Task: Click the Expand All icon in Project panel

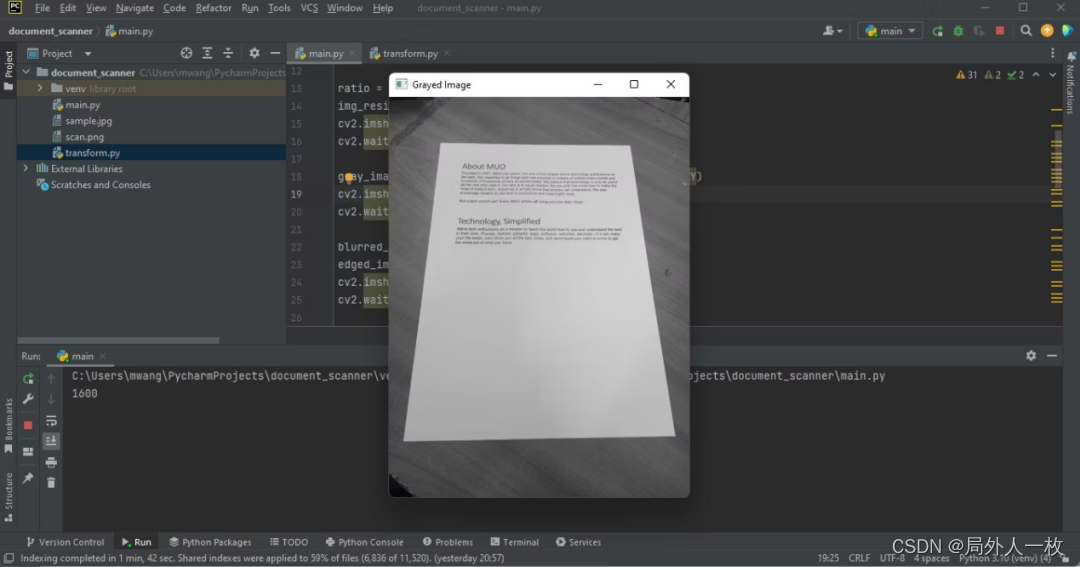Action: [x=207, y=53]
